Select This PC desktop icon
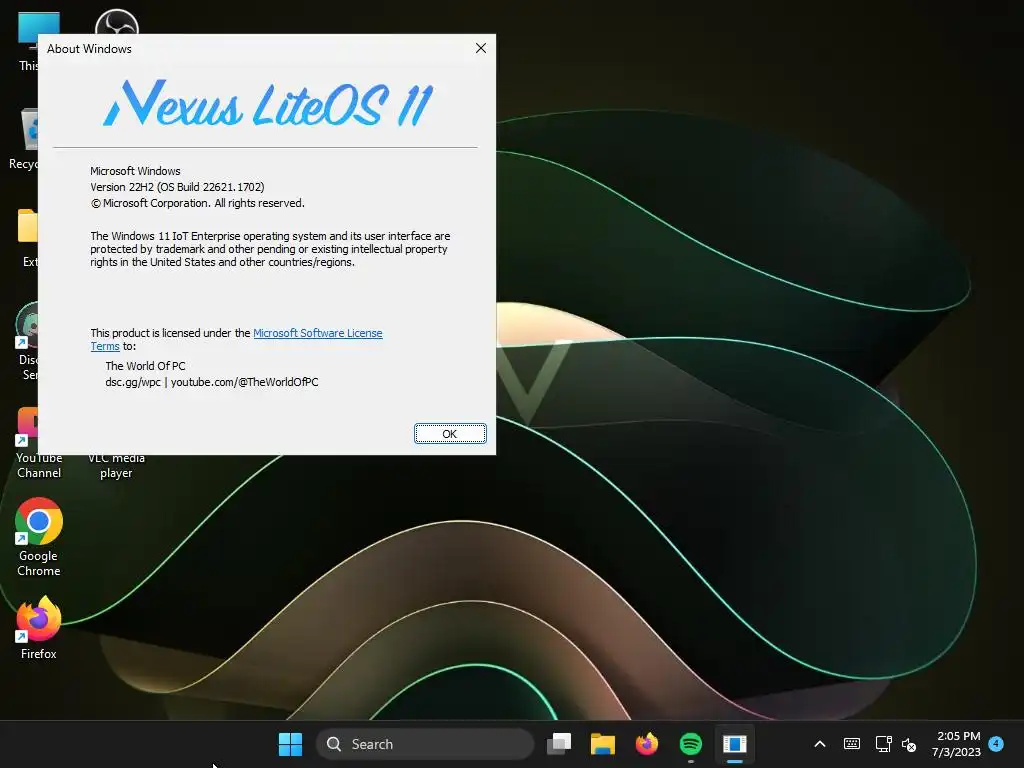The height and width of the screenshot is (768, 1024). click(x=27, y=40)
